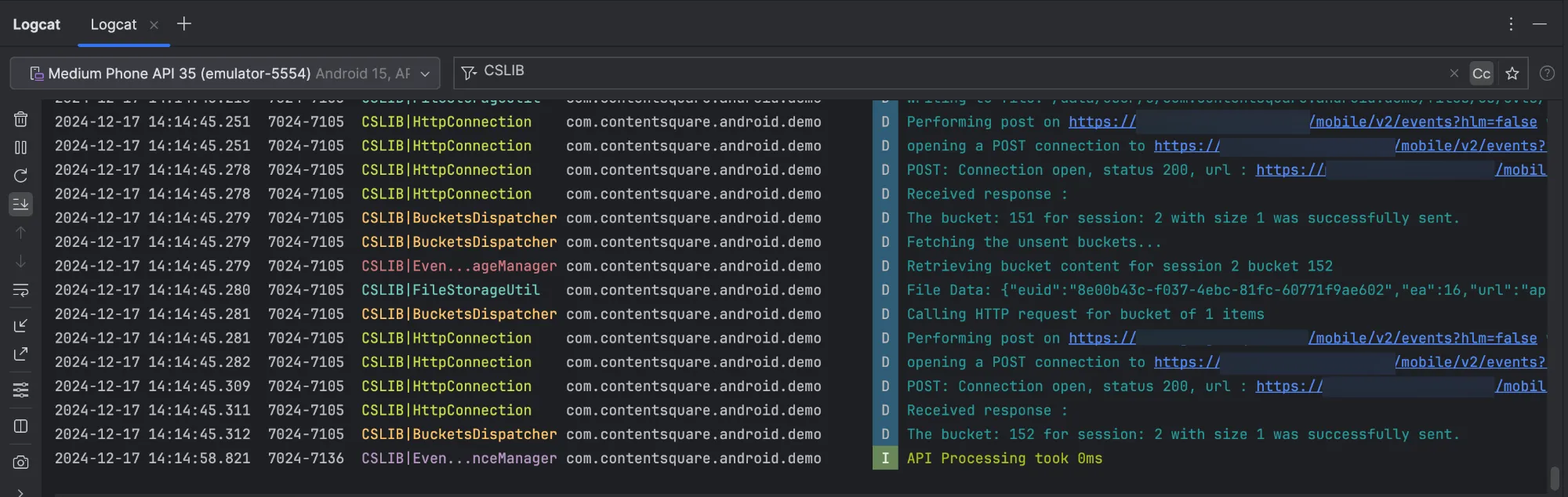Viewport: 1568px width, 497px height.
Task: Add CSLIB filter to favorites with star
Action: pos(1512,74)
